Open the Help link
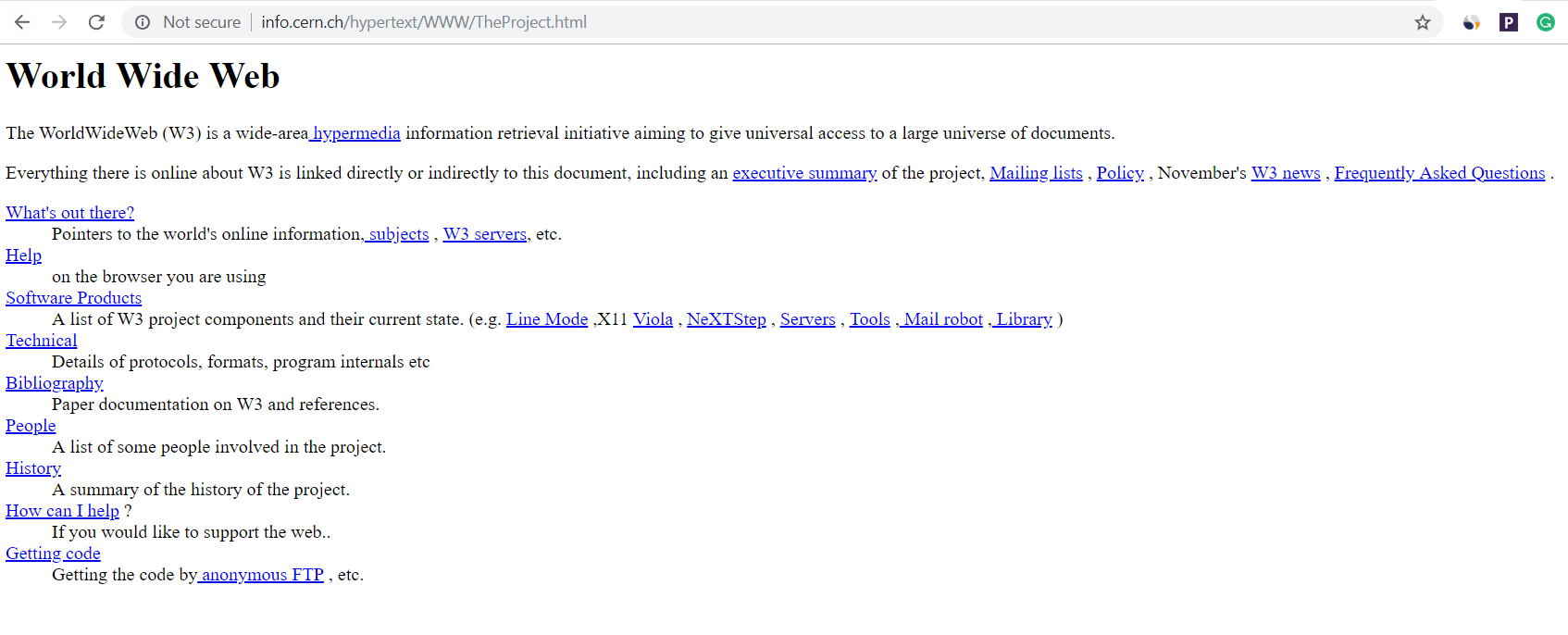1568x635 pixels. tap(23, 255)
